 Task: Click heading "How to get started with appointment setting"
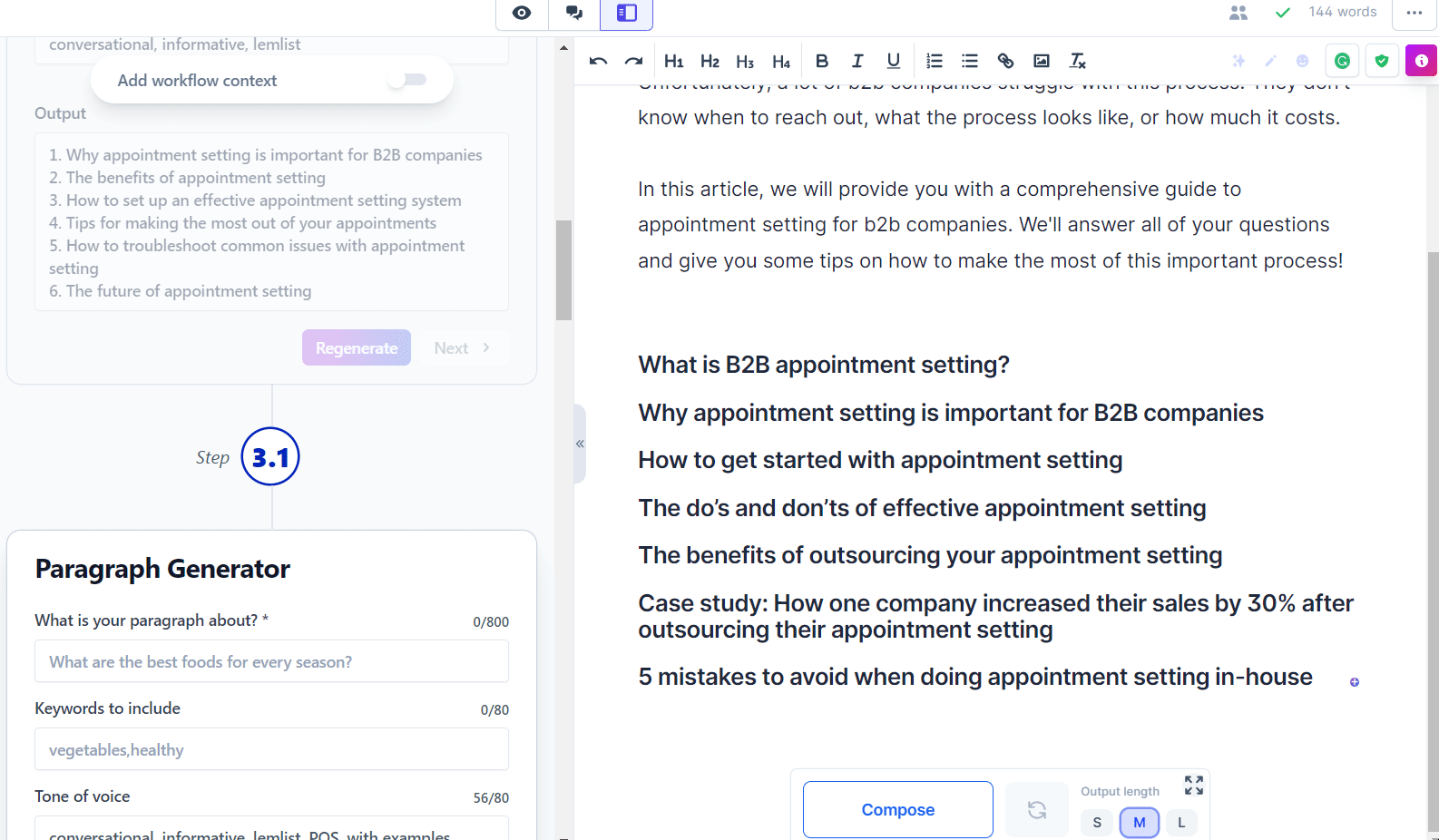tap(880, 460)
